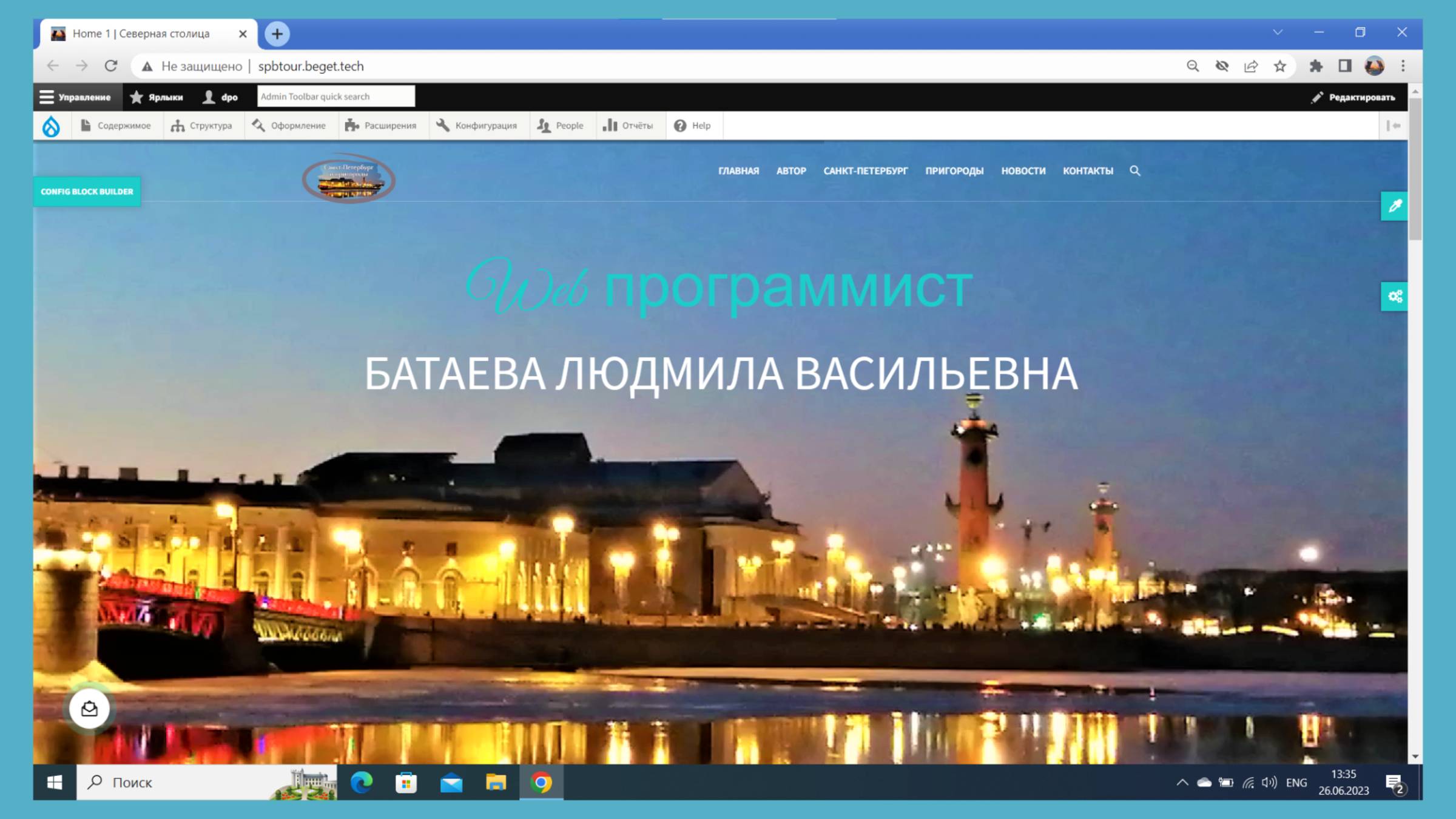Open the site search magnifier in navigation
Viewport: 1456px width, 819px height.
click(x=1134, y=171)
